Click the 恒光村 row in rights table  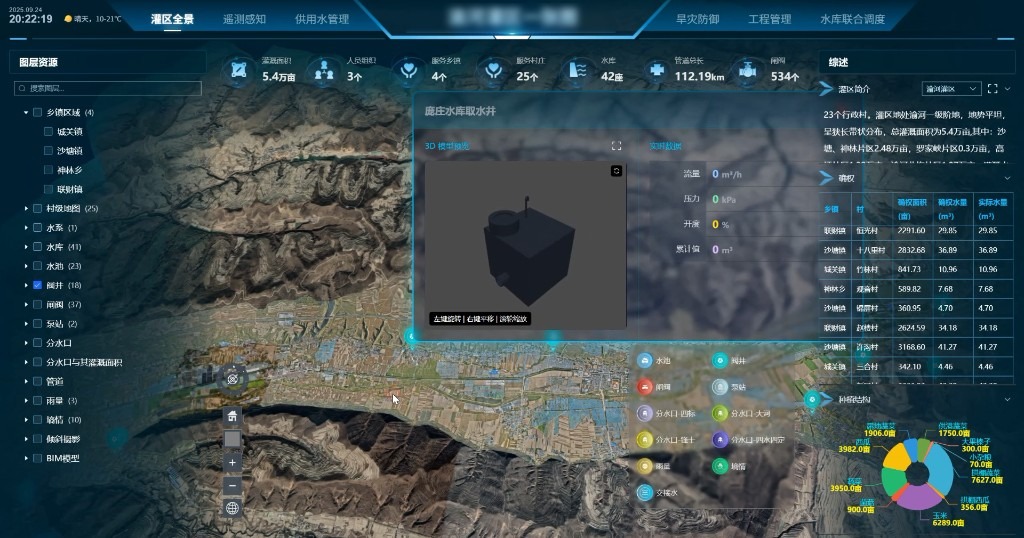tap(918, 230)
